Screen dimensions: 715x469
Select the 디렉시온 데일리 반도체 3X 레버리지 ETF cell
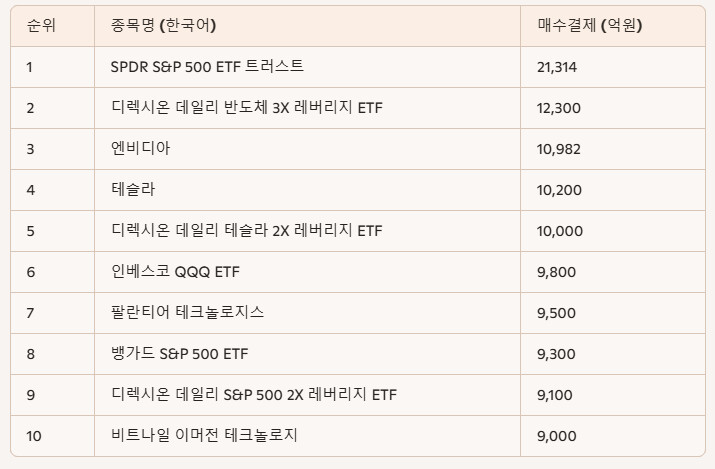coord(307,108)
